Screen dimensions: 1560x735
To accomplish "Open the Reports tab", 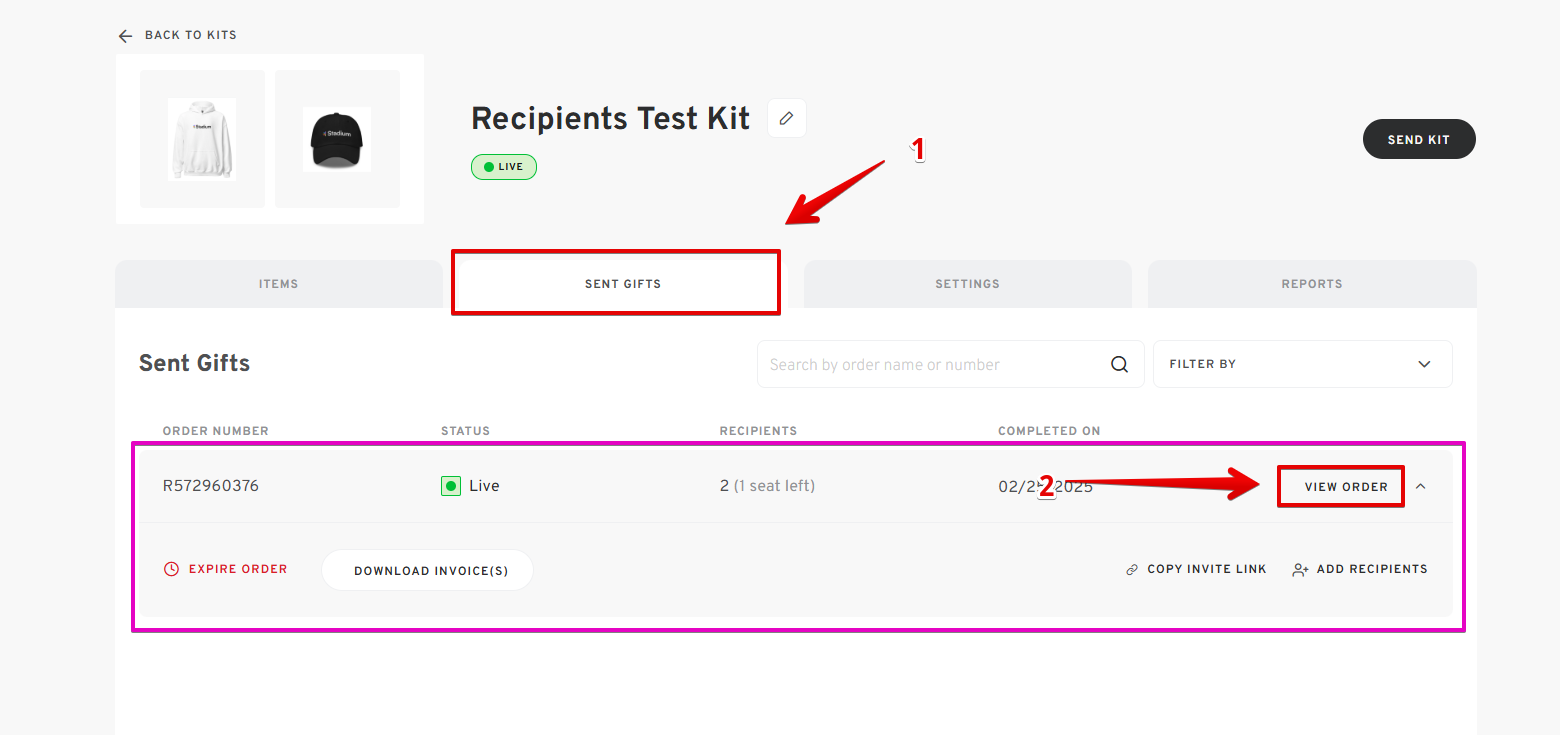I will [x=1312, y=284].
